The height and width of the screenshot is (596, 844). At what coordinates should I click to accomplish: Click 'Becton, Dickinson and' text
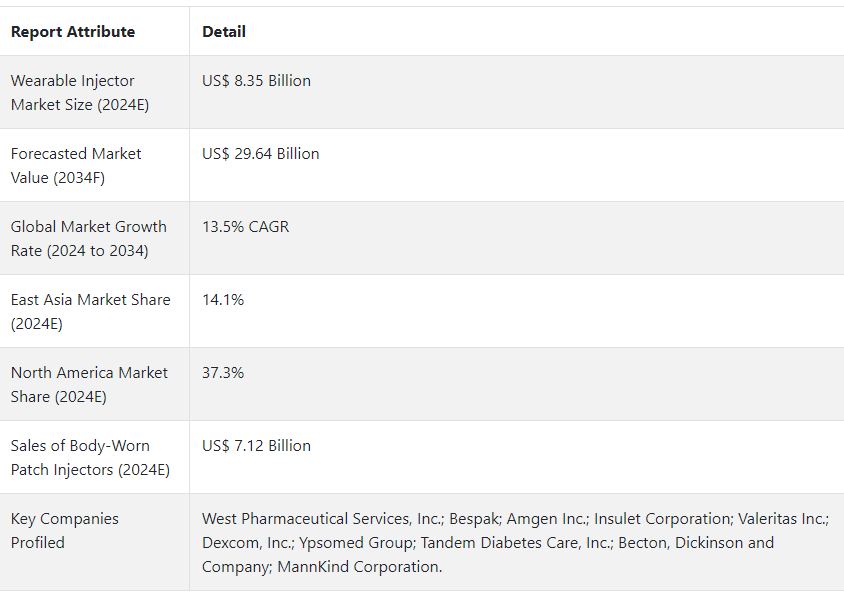(696, 543)
